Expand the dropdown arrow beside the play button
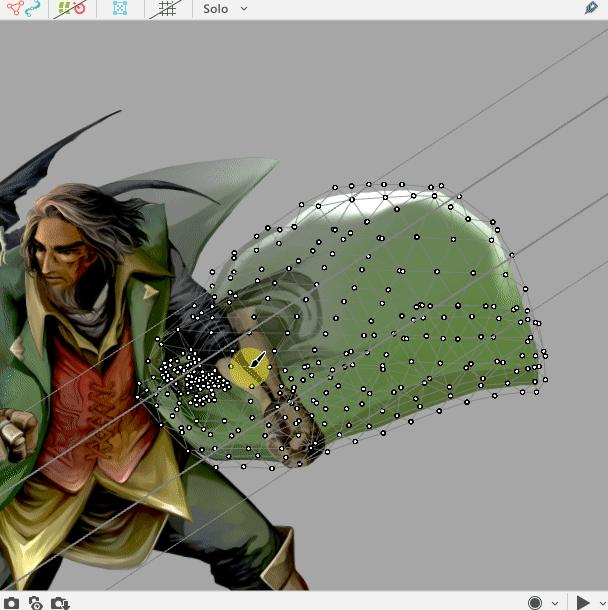The height and width of the screenshot is (610, 608). [x=603, y=603]
